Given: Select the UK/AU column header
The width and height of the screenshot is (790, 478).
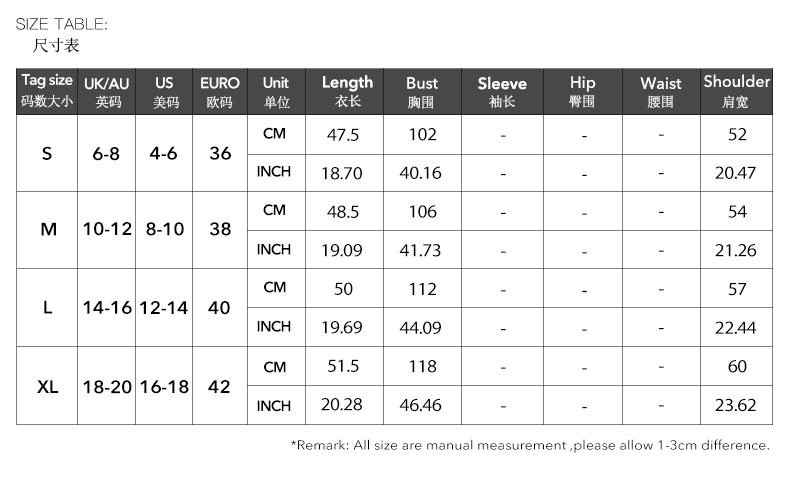Looking at the screenshot, I should click(107, 92).
